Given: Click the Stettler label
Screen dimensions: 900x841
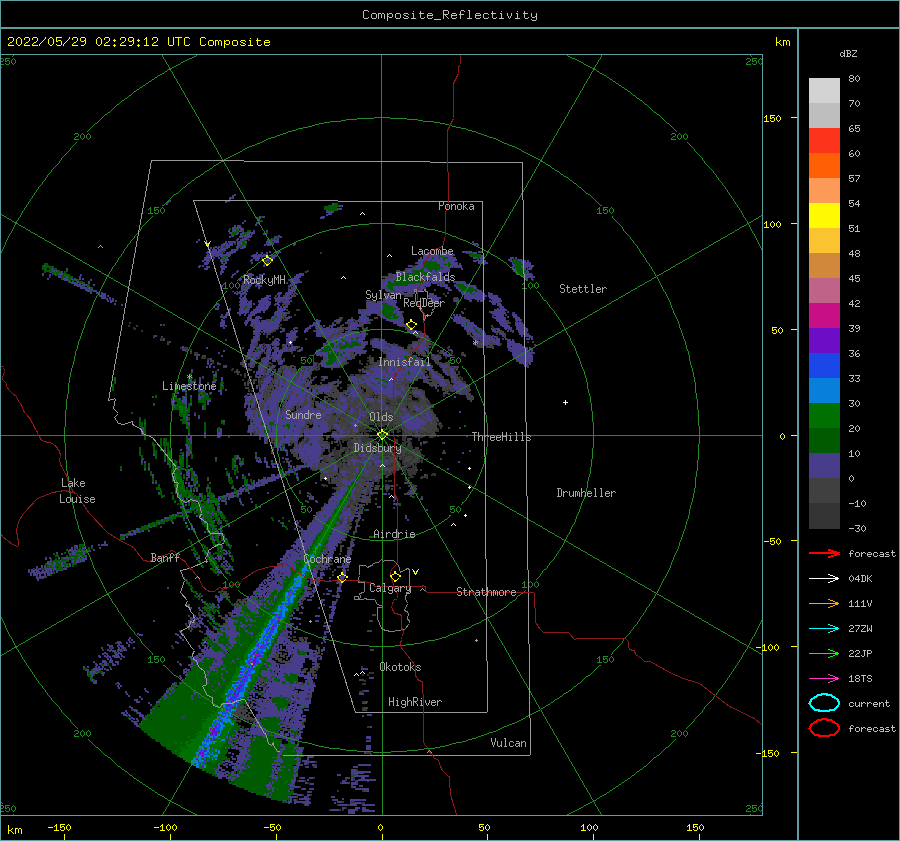Looking at the screenshot, I should pyautogui.click(x=583, y=289).
